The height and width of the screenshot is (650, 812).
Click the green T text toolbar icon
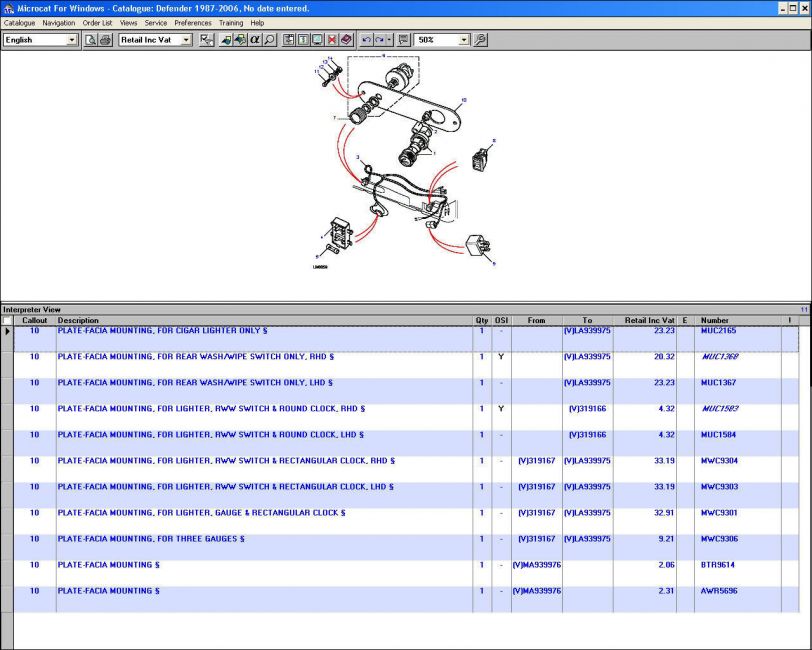click(303, 40)
